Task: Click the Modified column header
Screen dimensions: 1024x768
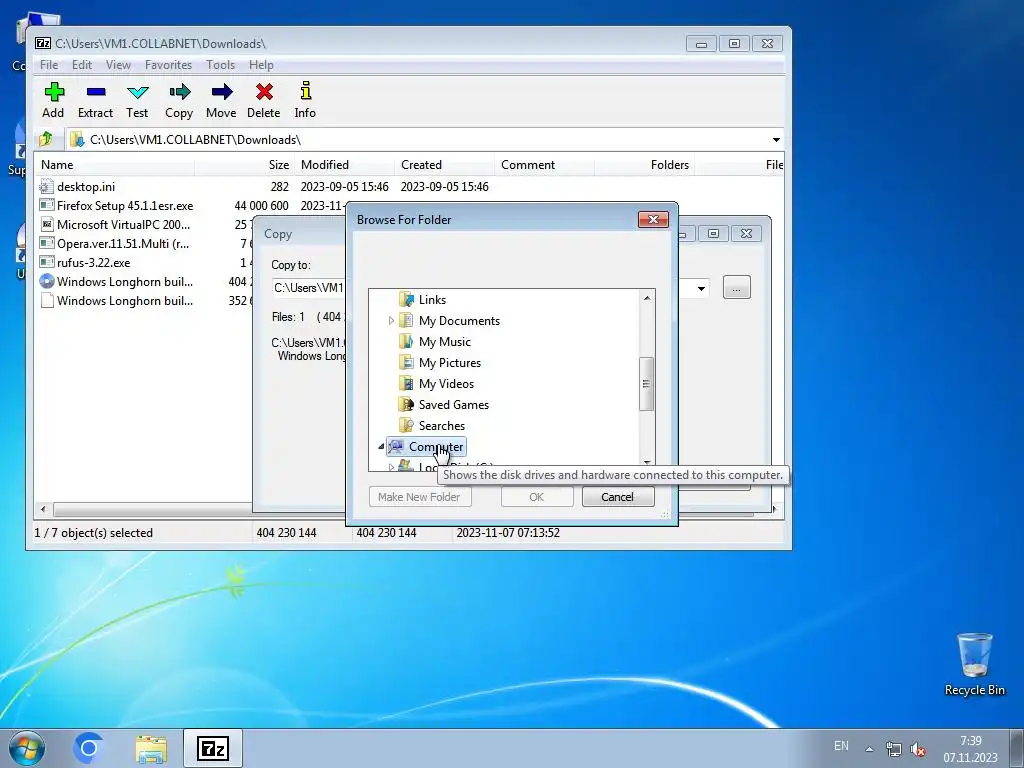Action: click(344, 165)
